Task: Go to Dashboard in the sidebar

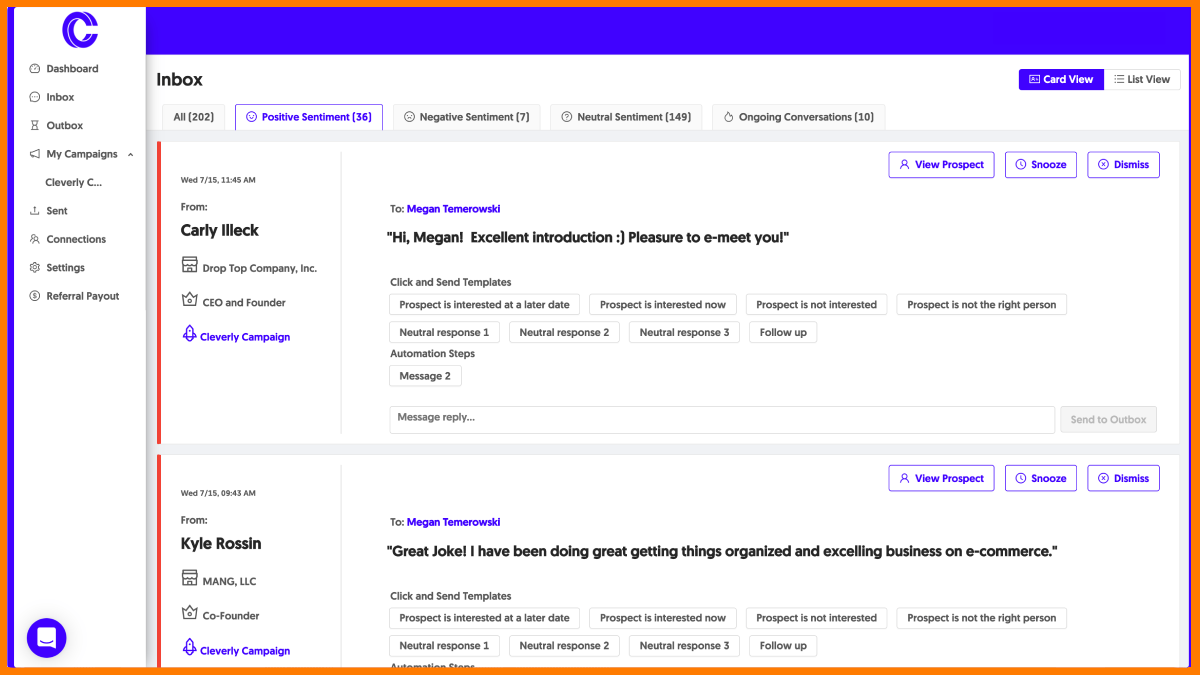Action: (x=72, y=69)
